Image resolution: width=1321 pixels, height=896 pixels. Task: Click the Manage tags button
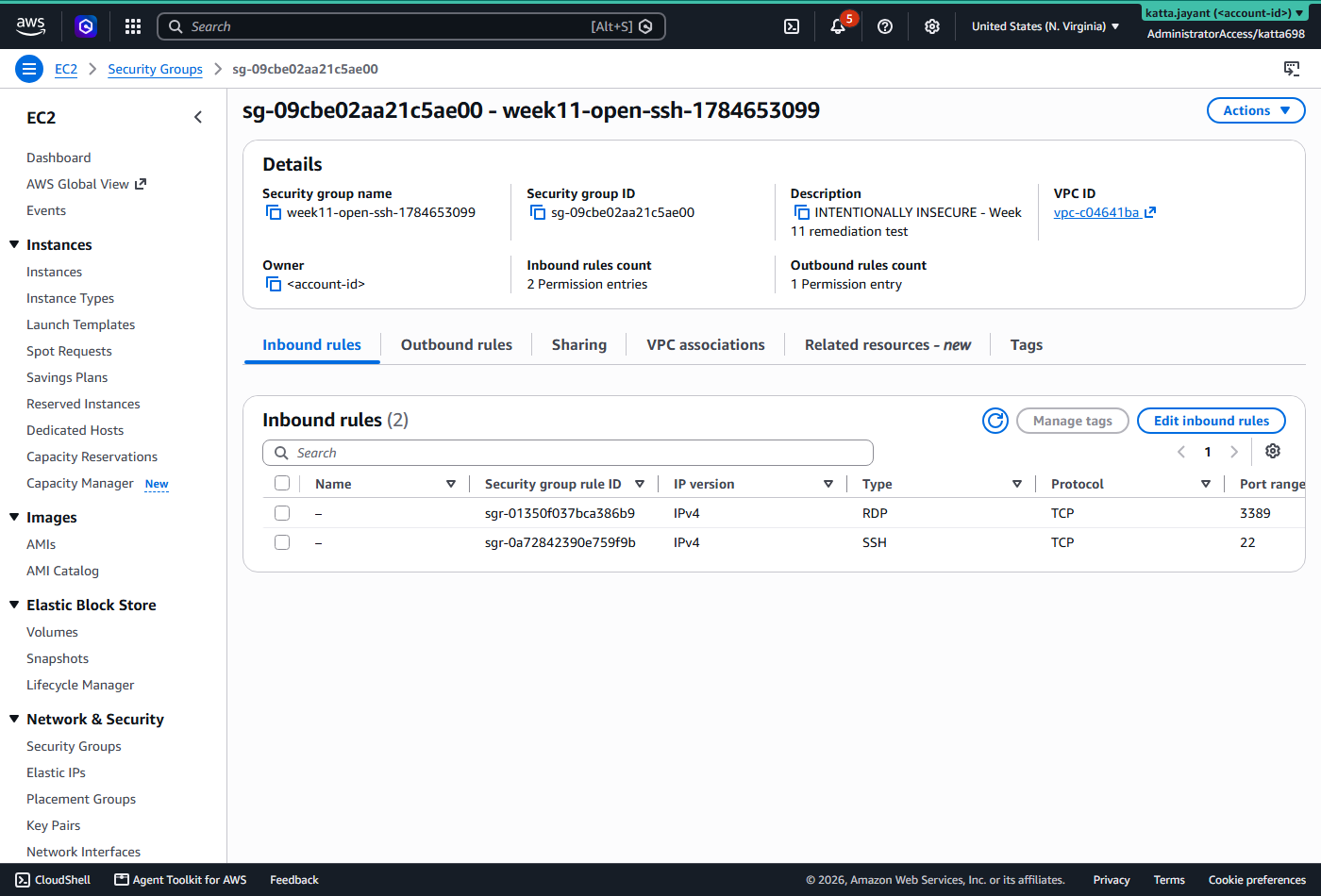click(1073, 421)
